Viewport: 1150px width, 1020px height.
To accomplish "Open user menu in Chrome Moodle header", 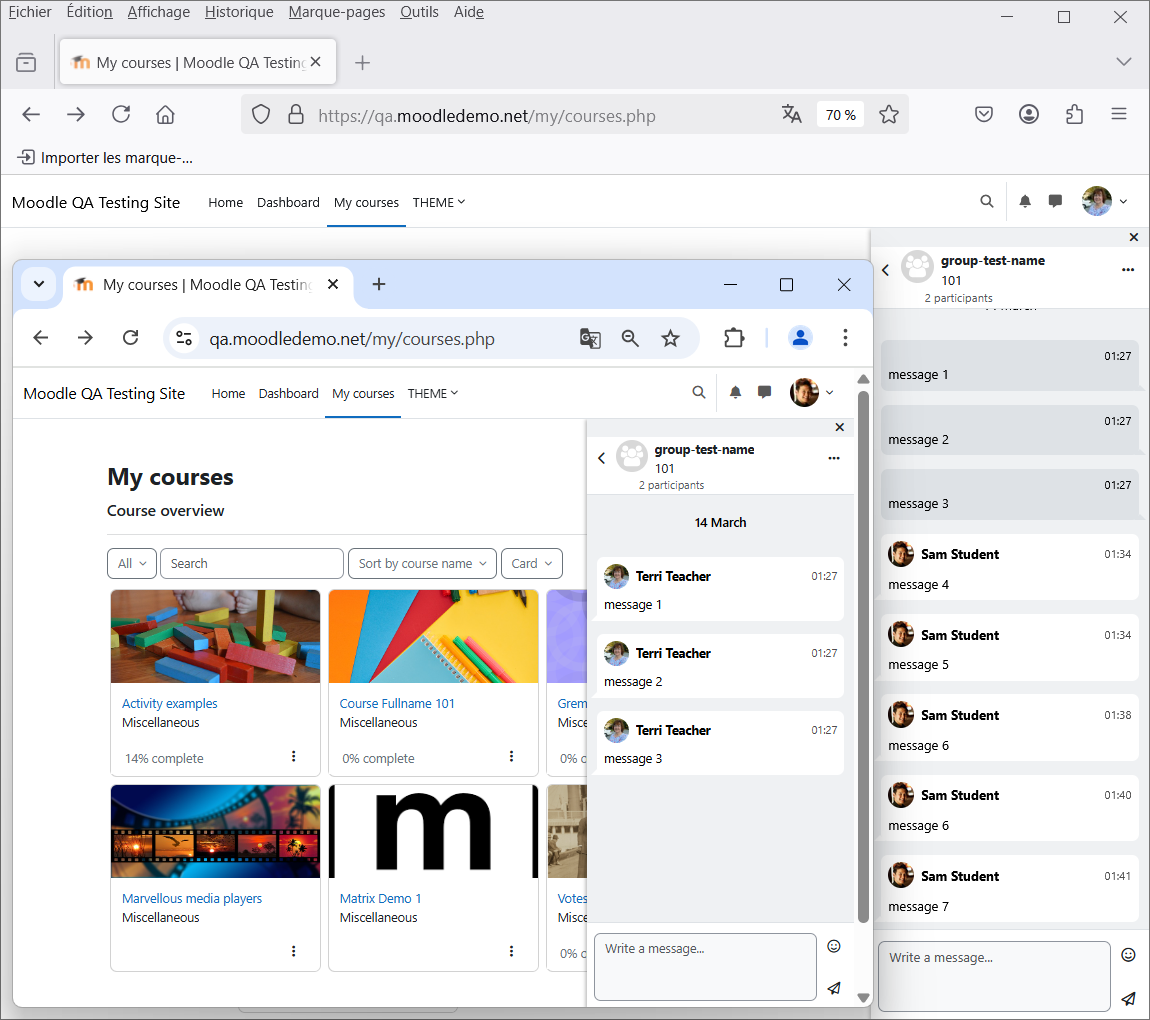I will [x=812, y=392].
